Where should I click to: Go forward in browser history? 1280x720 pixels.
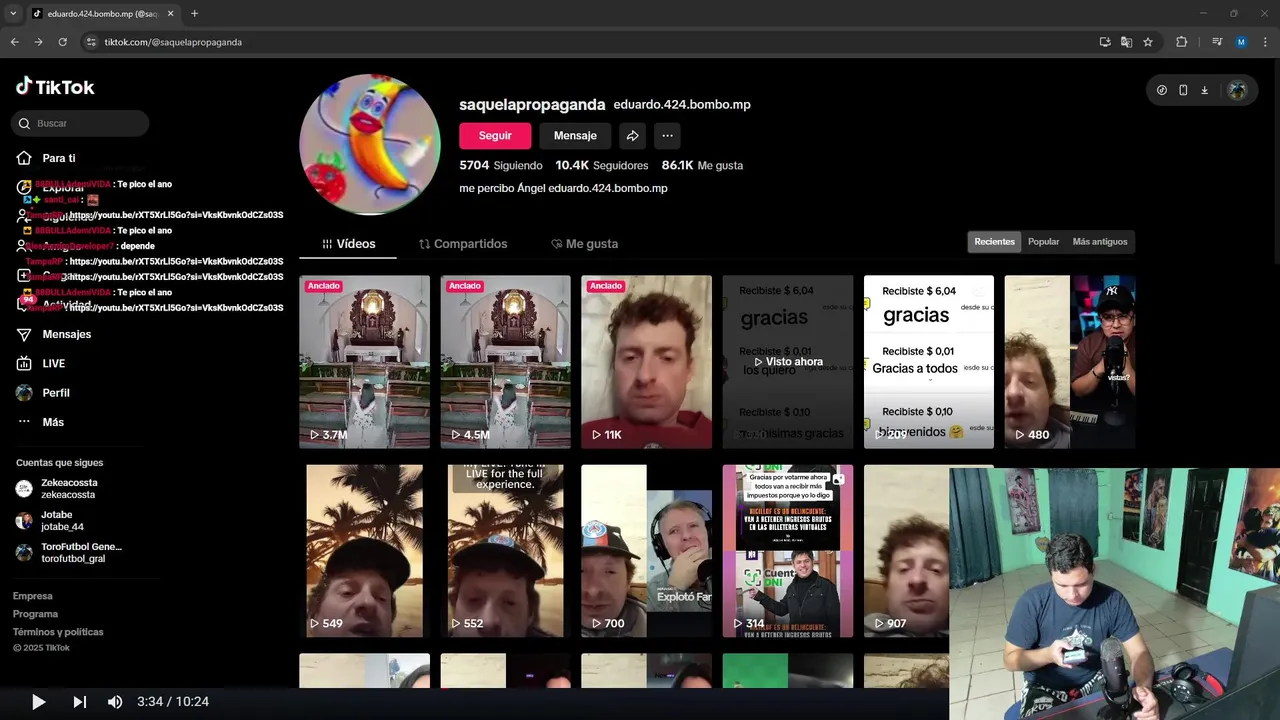pyautogui.click(x=38, y=42)
